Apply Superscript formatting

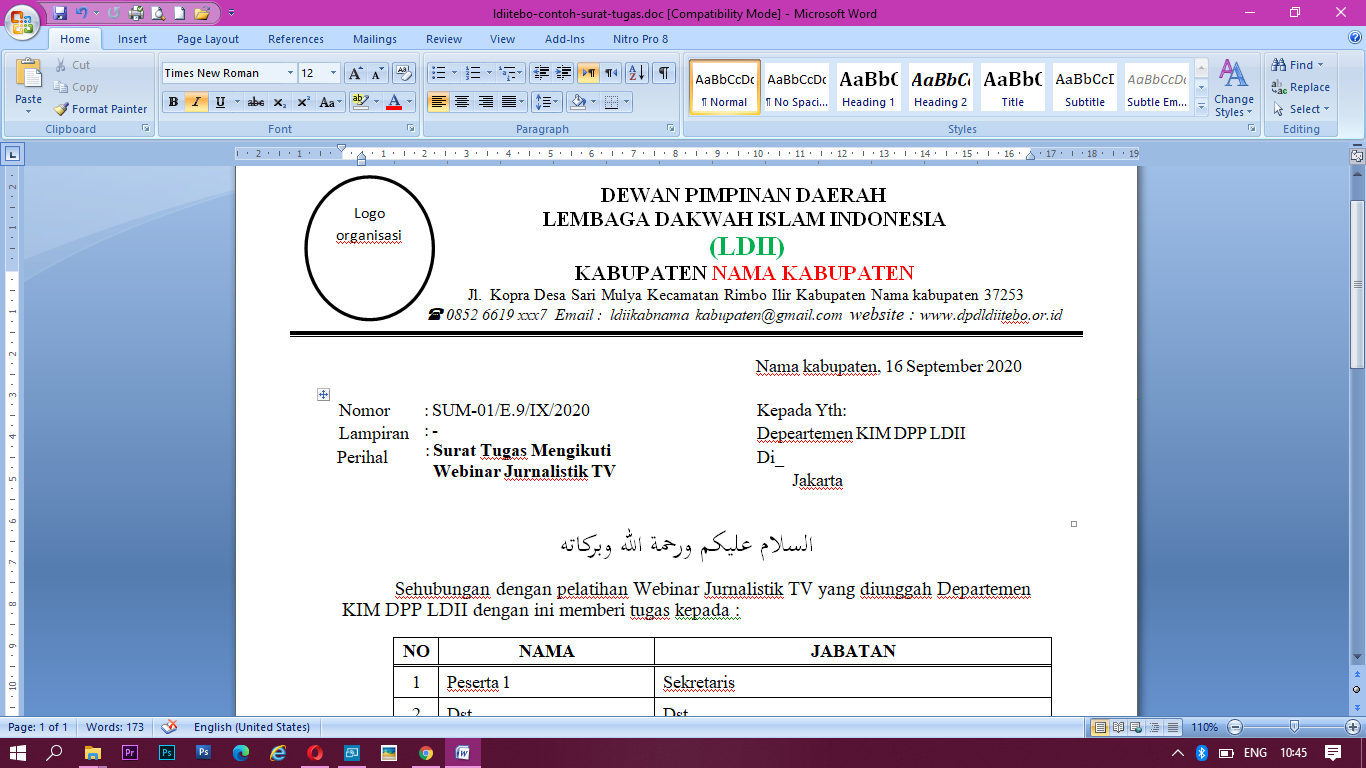tap(302, 102)
